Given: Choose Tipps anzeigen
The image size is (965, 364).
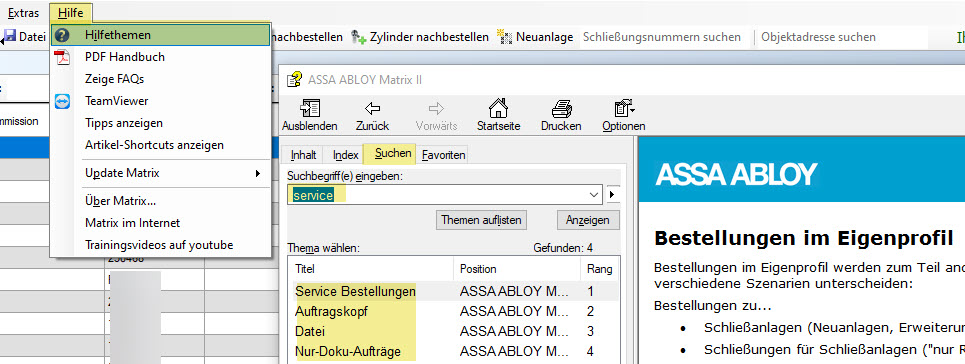Looking at the screenshot, I should tap(124, 123).
